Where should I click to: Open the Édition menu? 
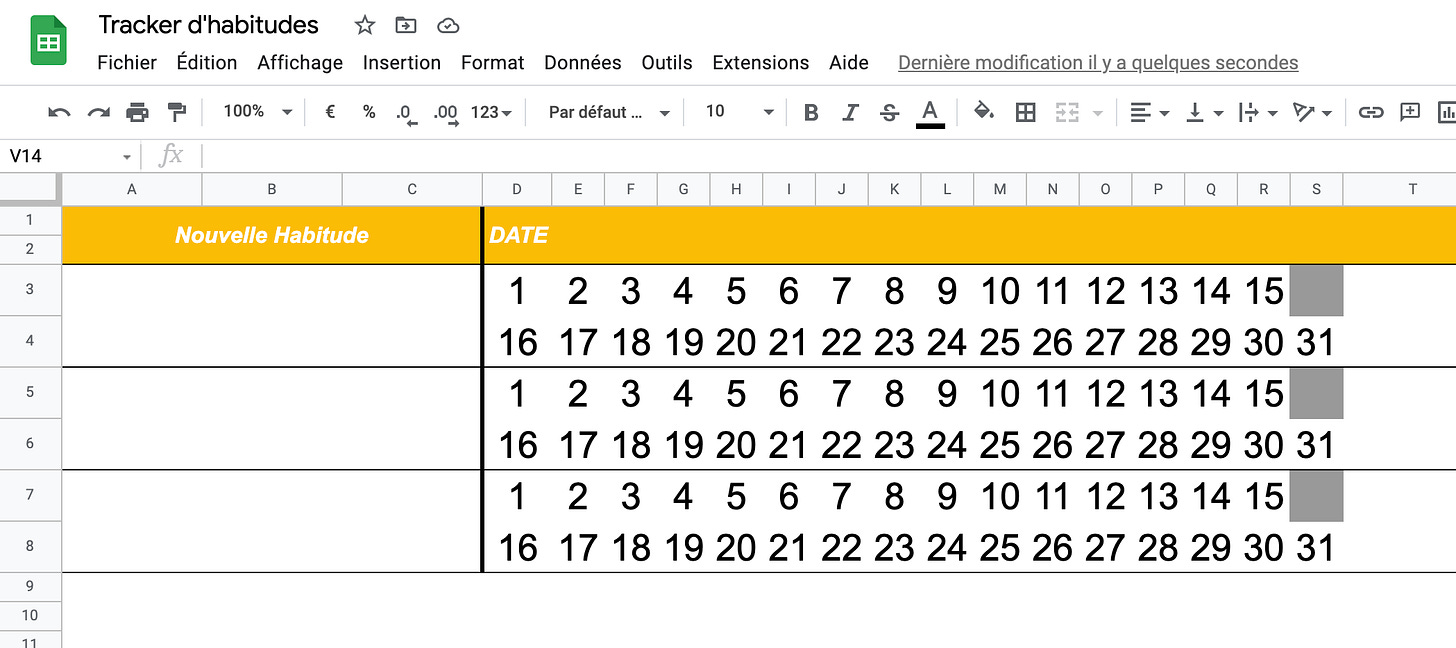tap(207, 62)
